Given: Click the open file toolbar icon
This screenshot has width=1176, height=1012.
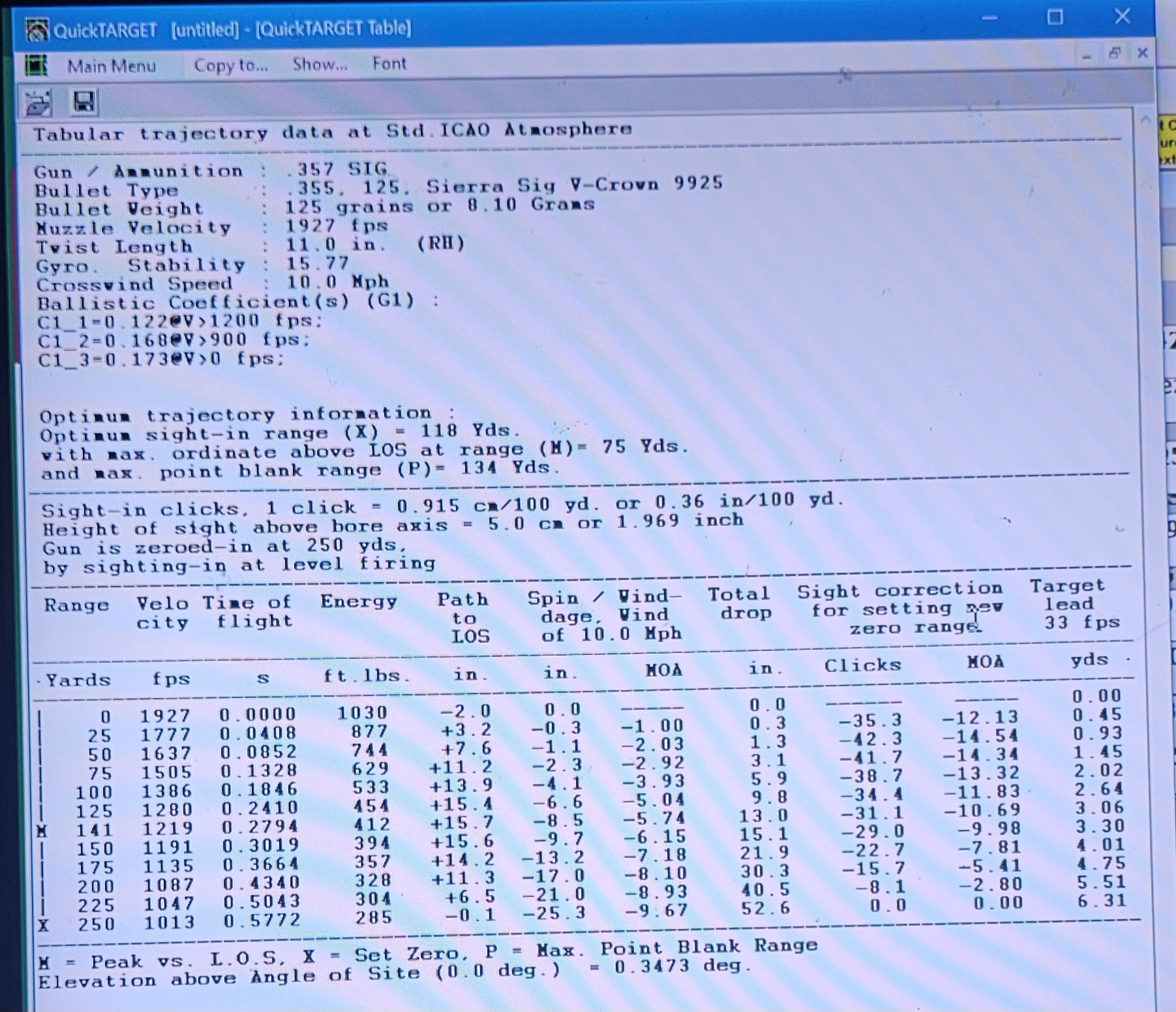Looking at the screenshot, I should pyautogui.click(x=38, y=103).
